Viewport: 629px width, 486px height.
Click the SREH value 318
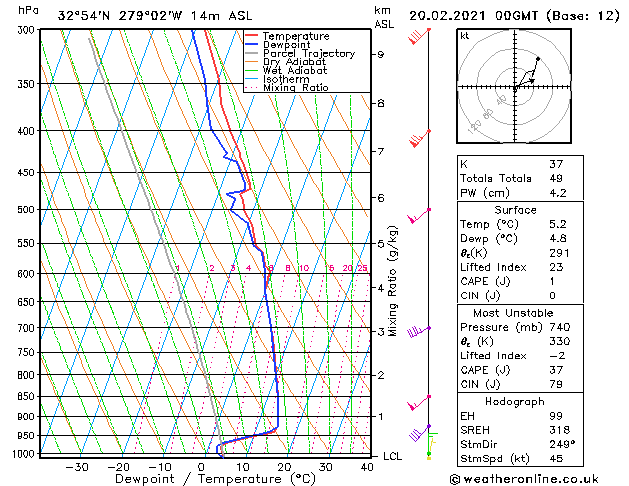tap(560, 430)
